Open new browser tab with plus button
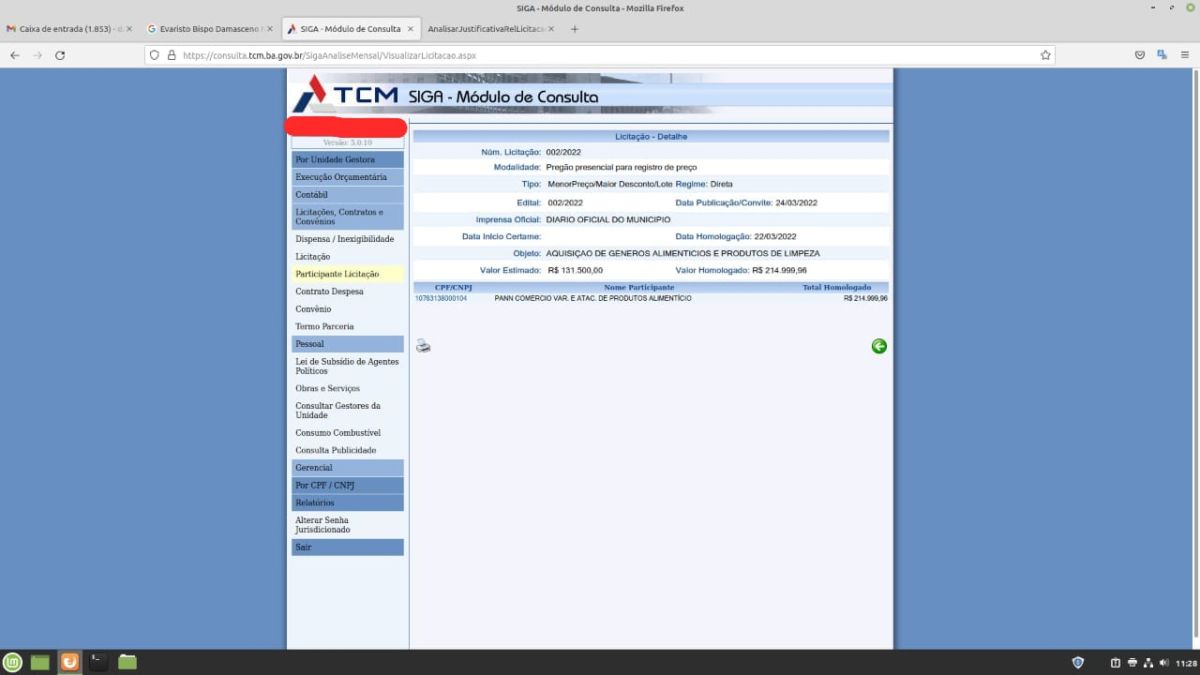This screenshot has width=1200, height=675. pyautogui.click(x=574, y=29)
